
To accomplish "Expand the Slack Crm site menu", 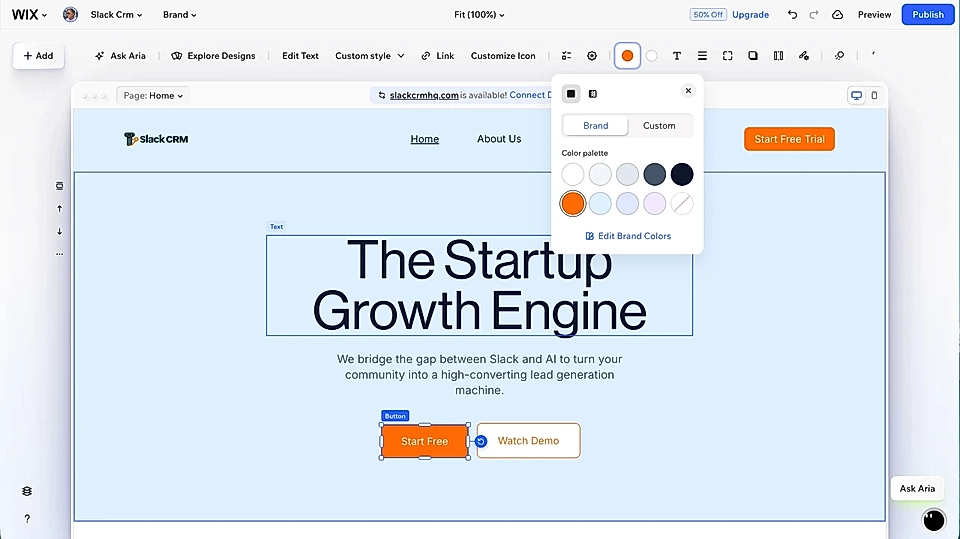I will pyautogui.click(x=116, y=15).
